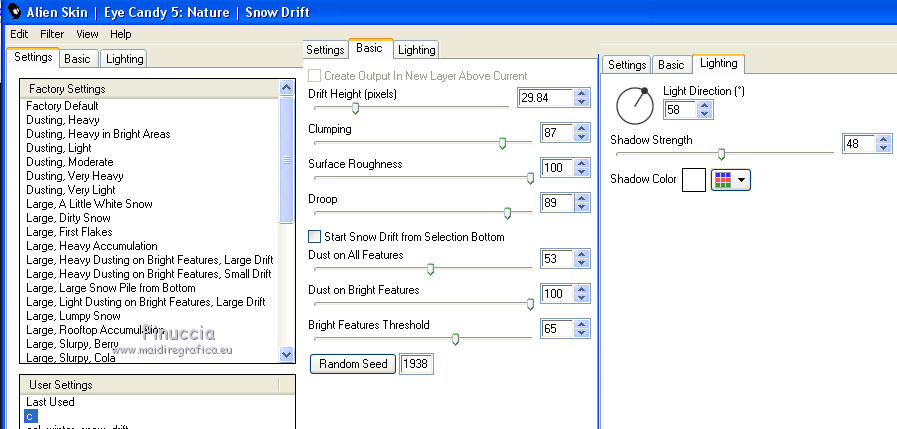This screenshot has height=429, width=897.
Task: Select Large, Lumpy Snow preset
Action: click(x=73, y=316)
